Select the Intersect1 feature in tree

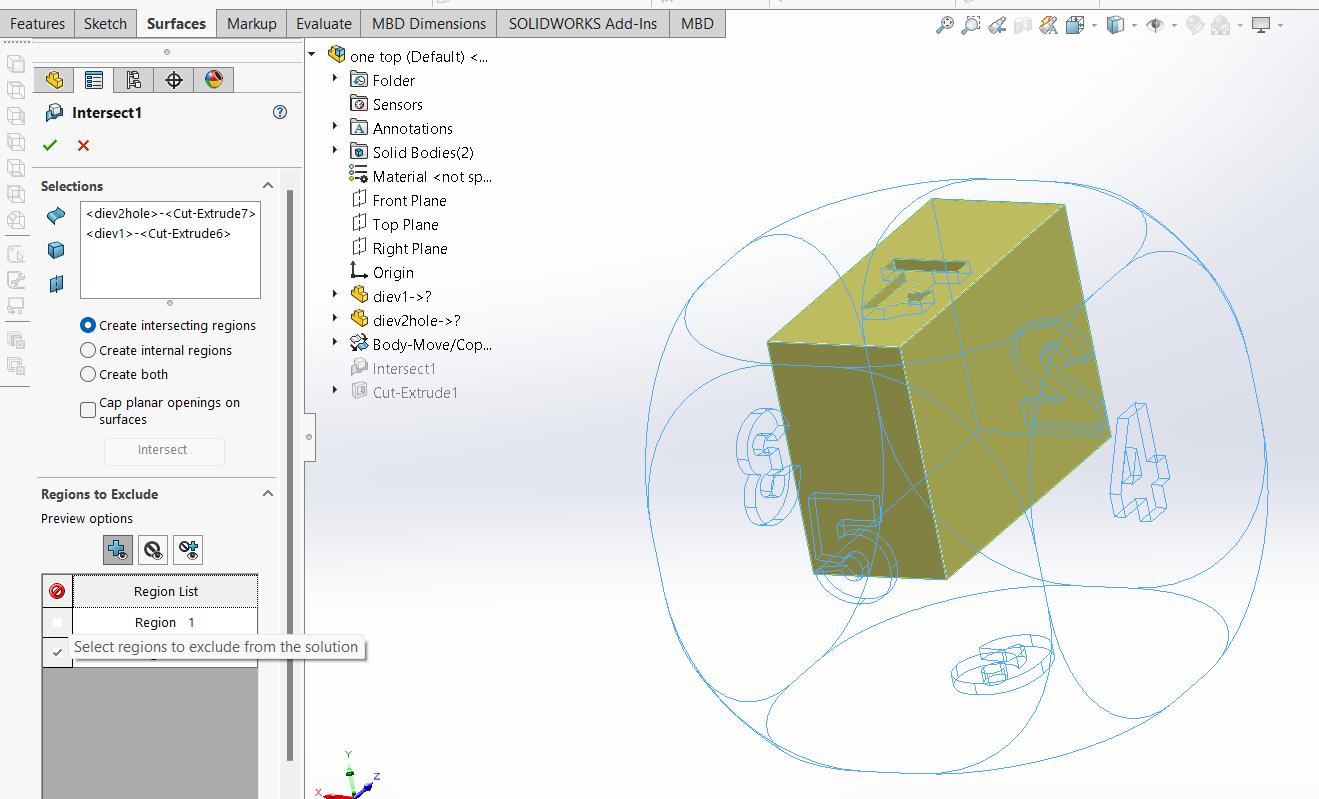404,368
